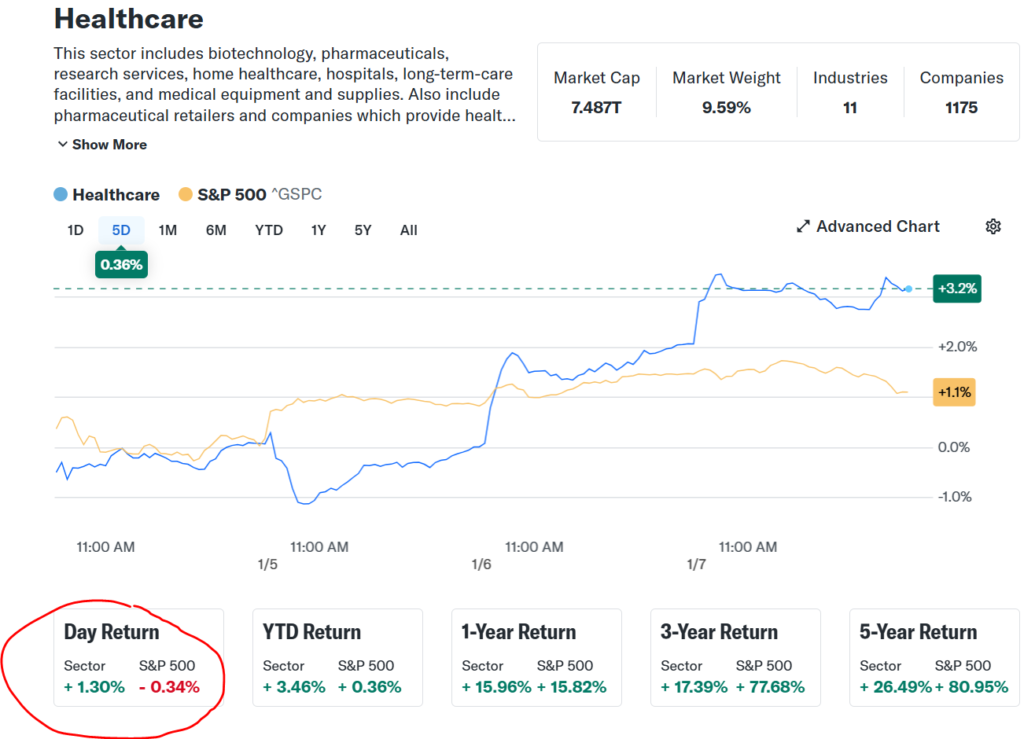
Task: Click the YTD Return card
Action: tap(337, 657)
